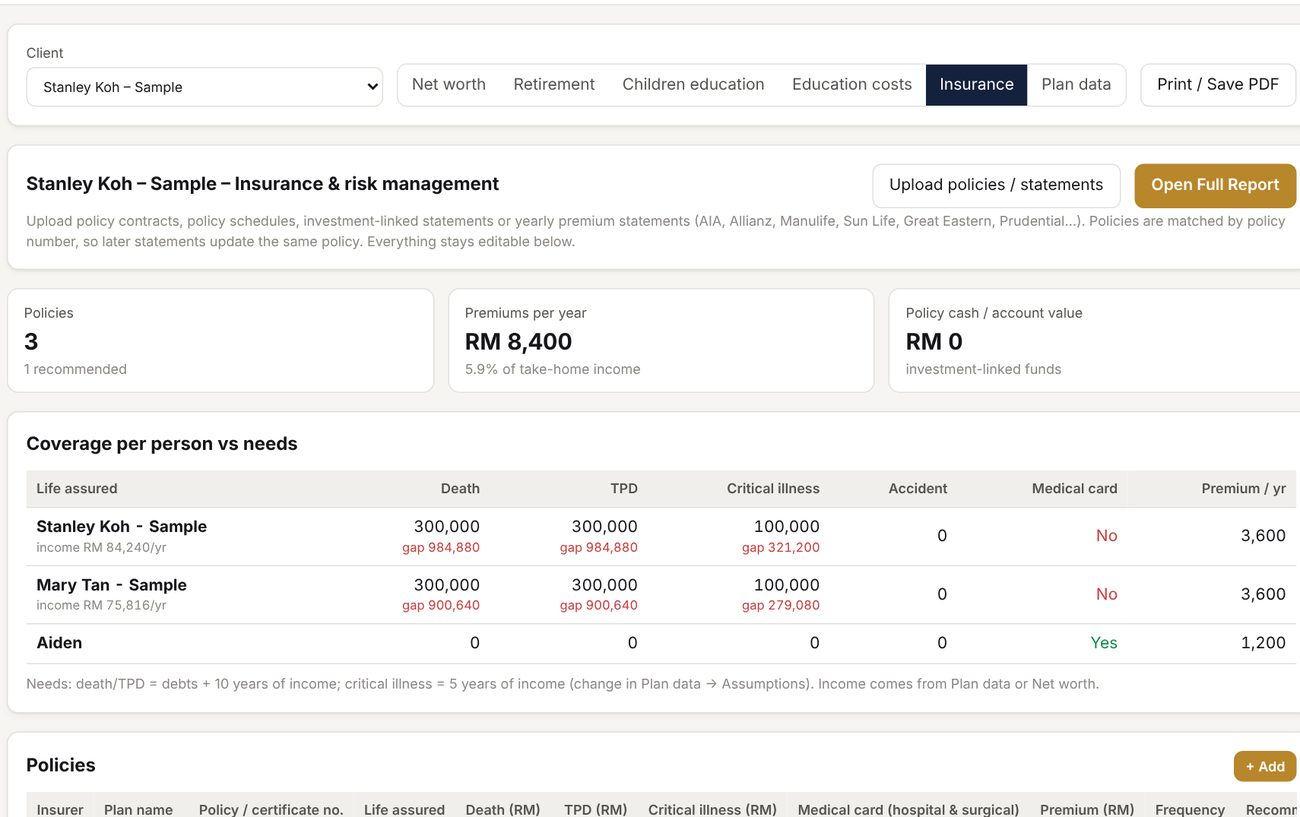The image size is (1300, 817).
Task: Click the Policy / certificate no. column header
Action: tap(271, 810)
